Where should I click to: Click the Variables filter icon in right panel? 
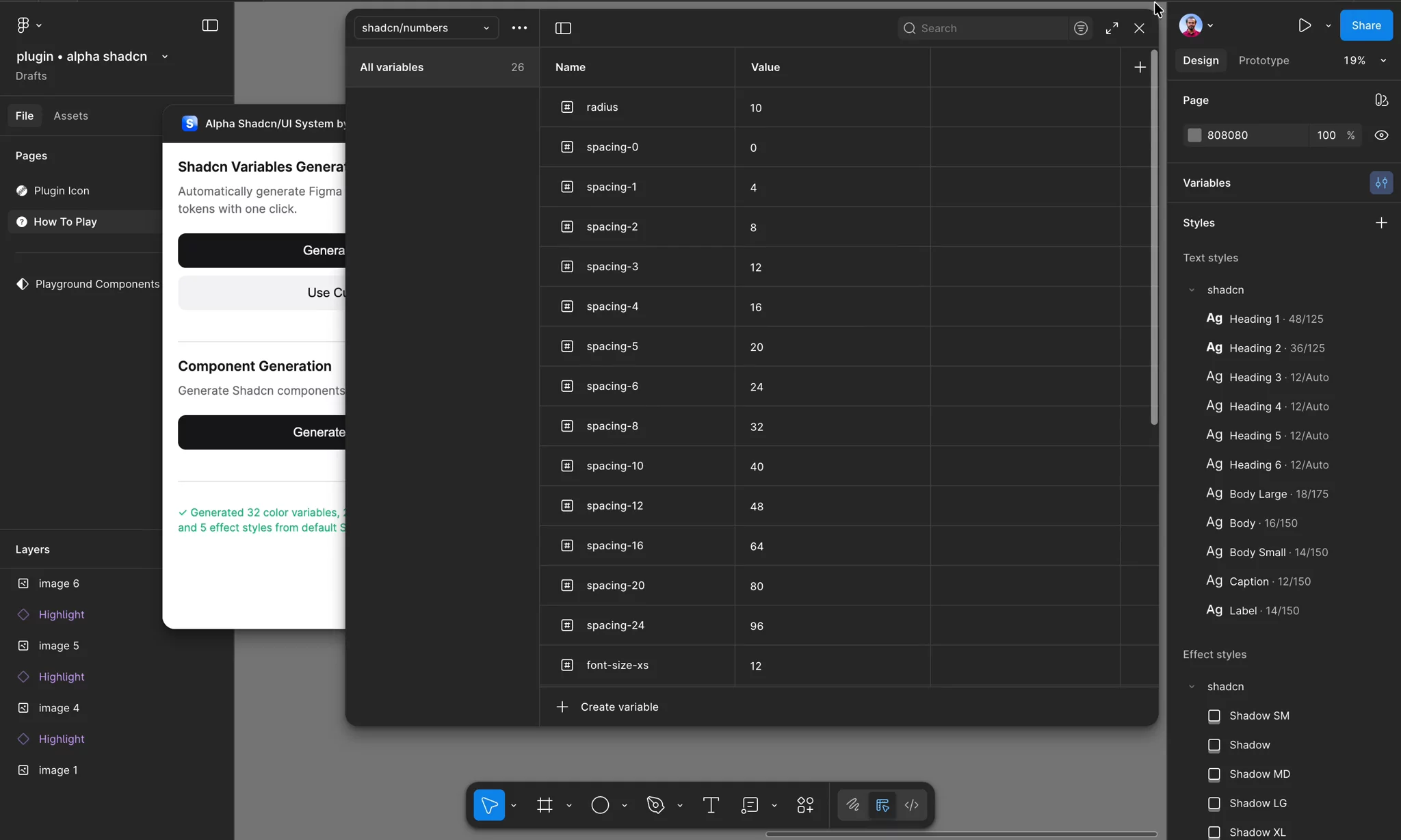[x=1380, y=183]
